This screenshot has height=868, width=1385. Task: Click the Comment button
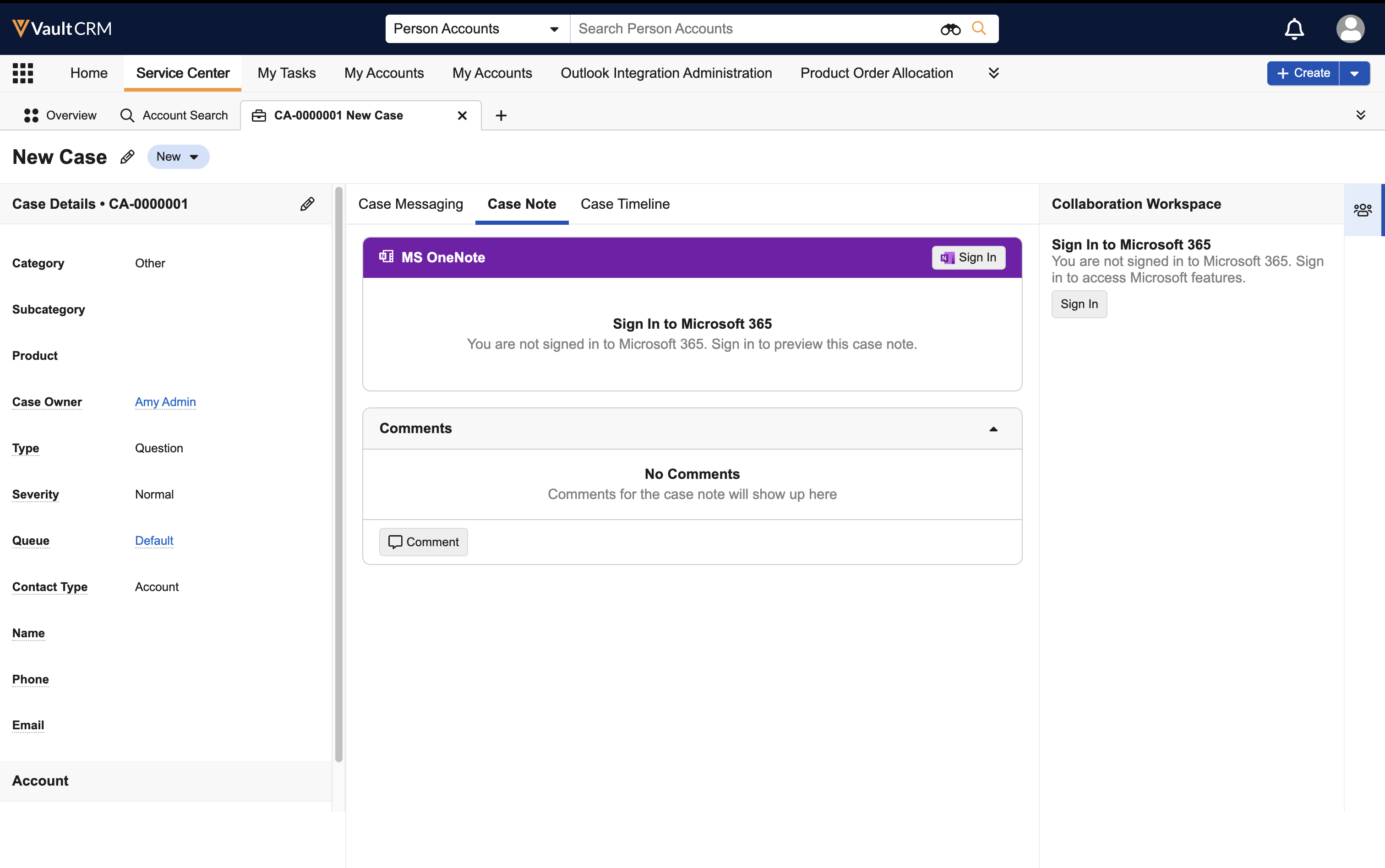coord(423,542)
